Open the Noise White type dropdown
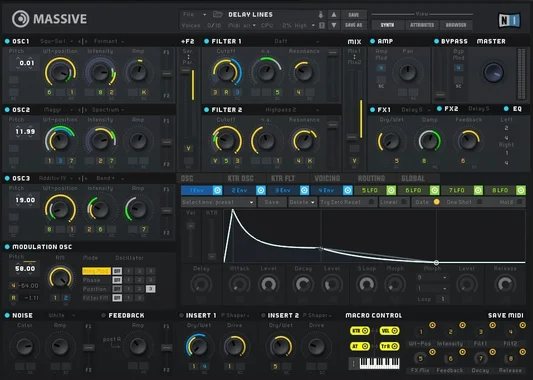Image resolution: width=533 pixels, height=380 pixels. coord(62,315)
